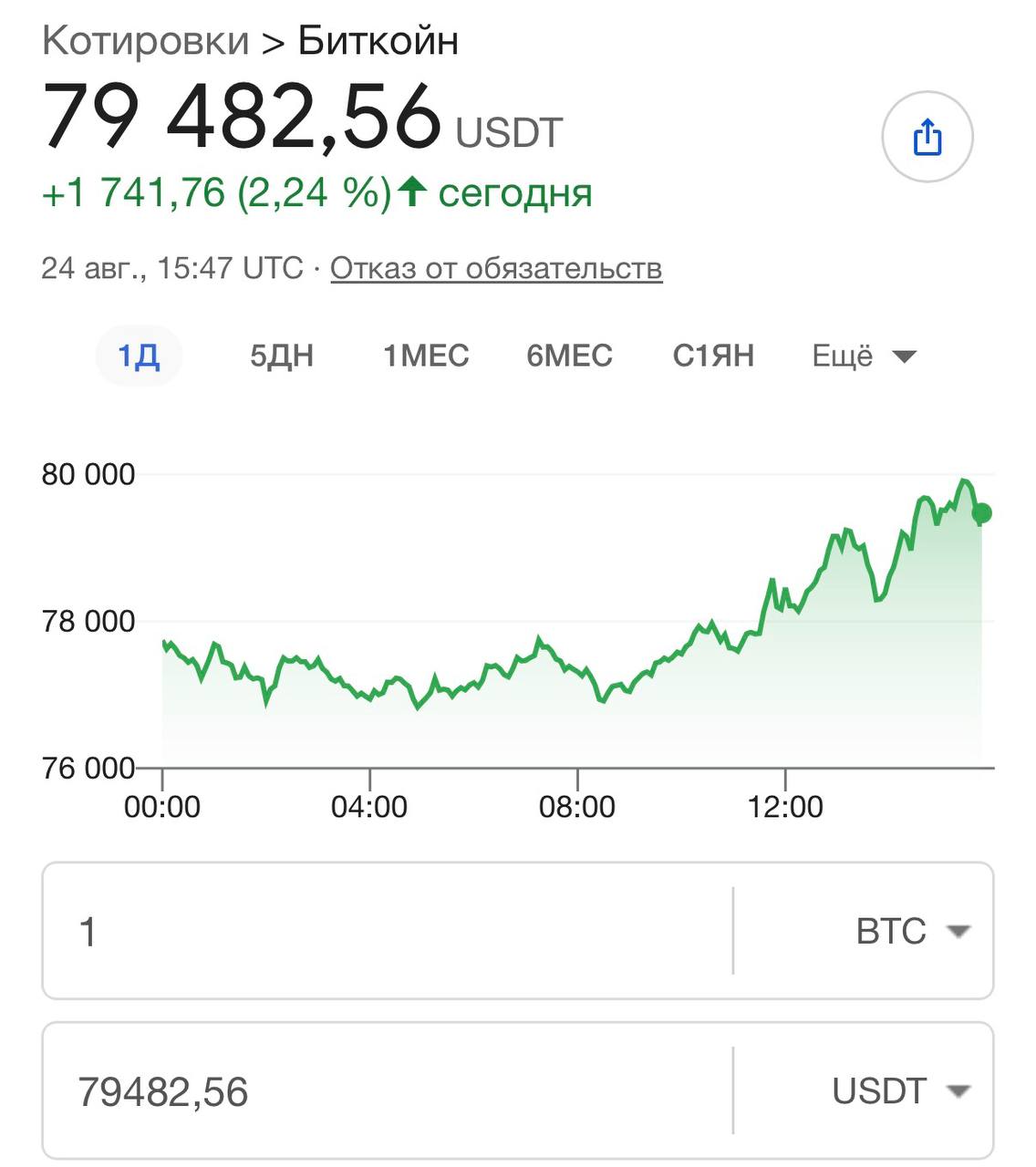Expand the Ещё ranges dropdown
This screenshot has height=1167, width=1036.
[x=864, y=356]
